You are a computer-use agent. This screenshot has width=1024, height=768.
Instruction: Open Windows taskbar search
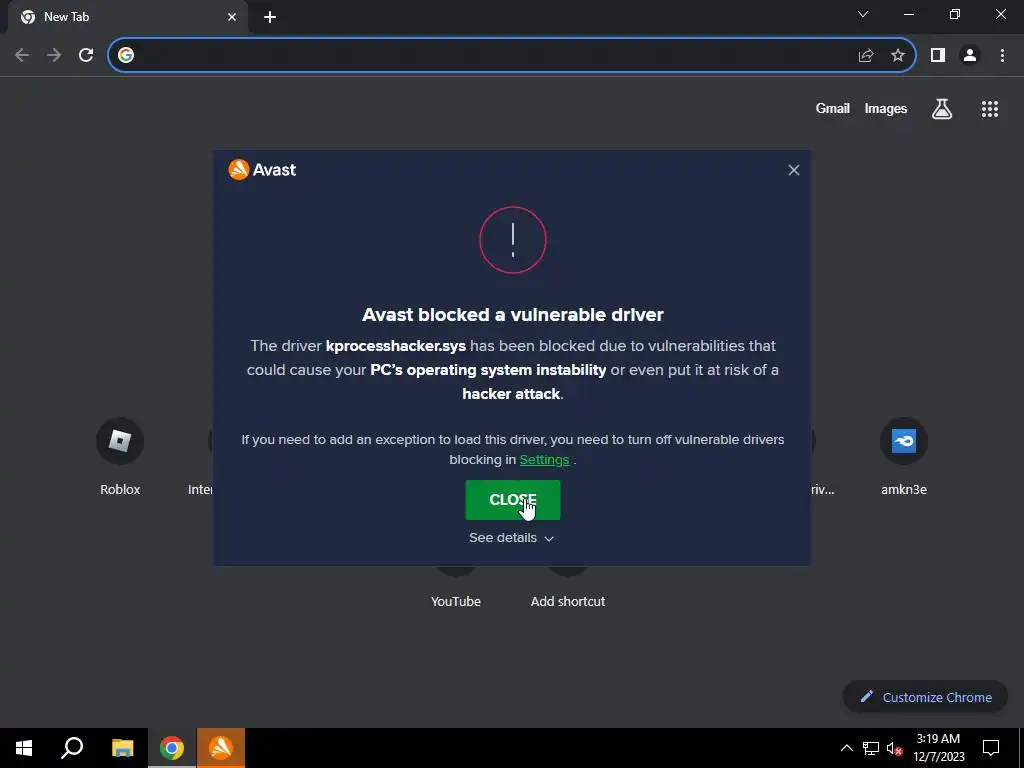click(72, 748)
